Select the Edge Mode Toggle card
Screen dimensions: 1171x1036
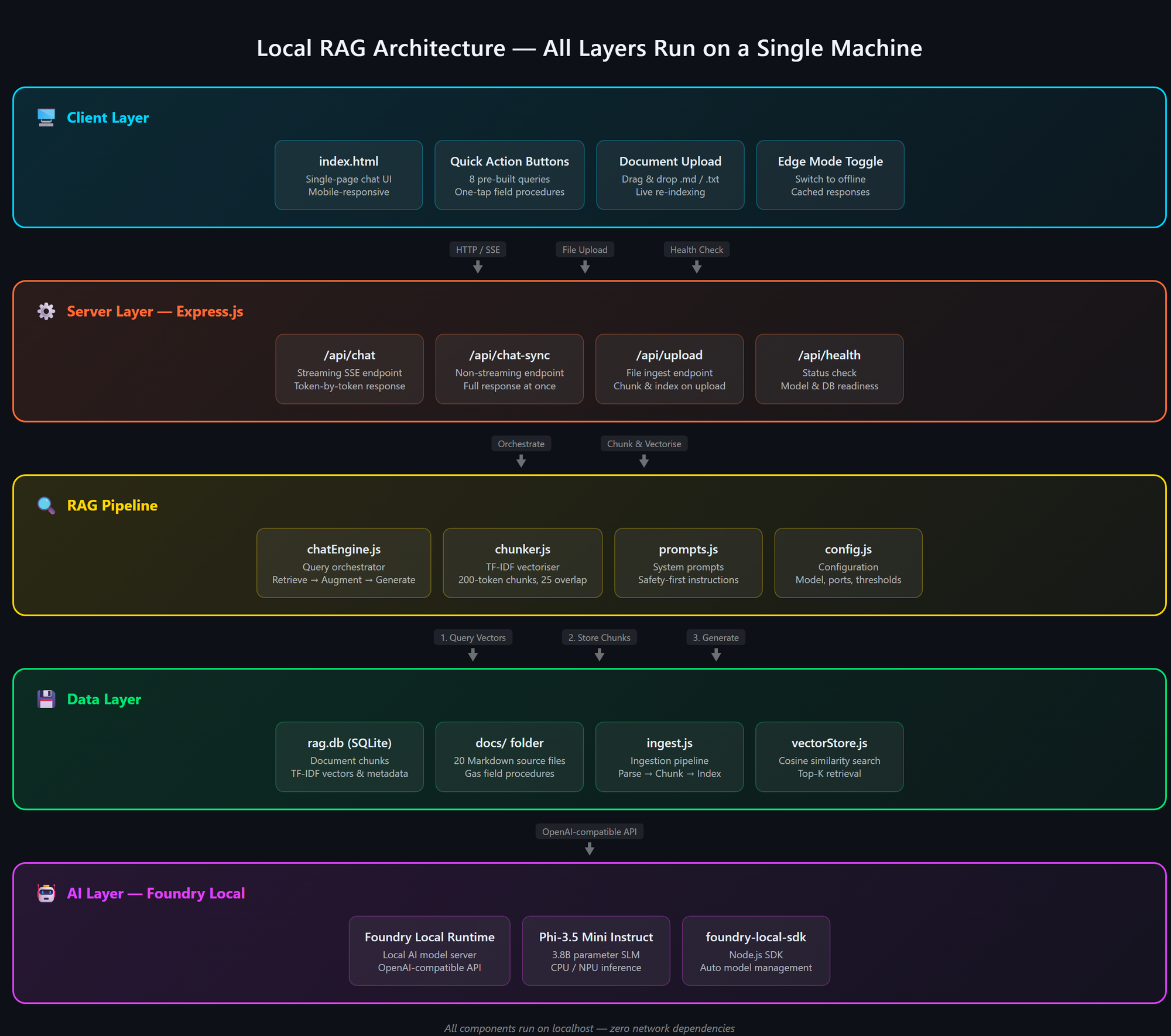(830, 175)
